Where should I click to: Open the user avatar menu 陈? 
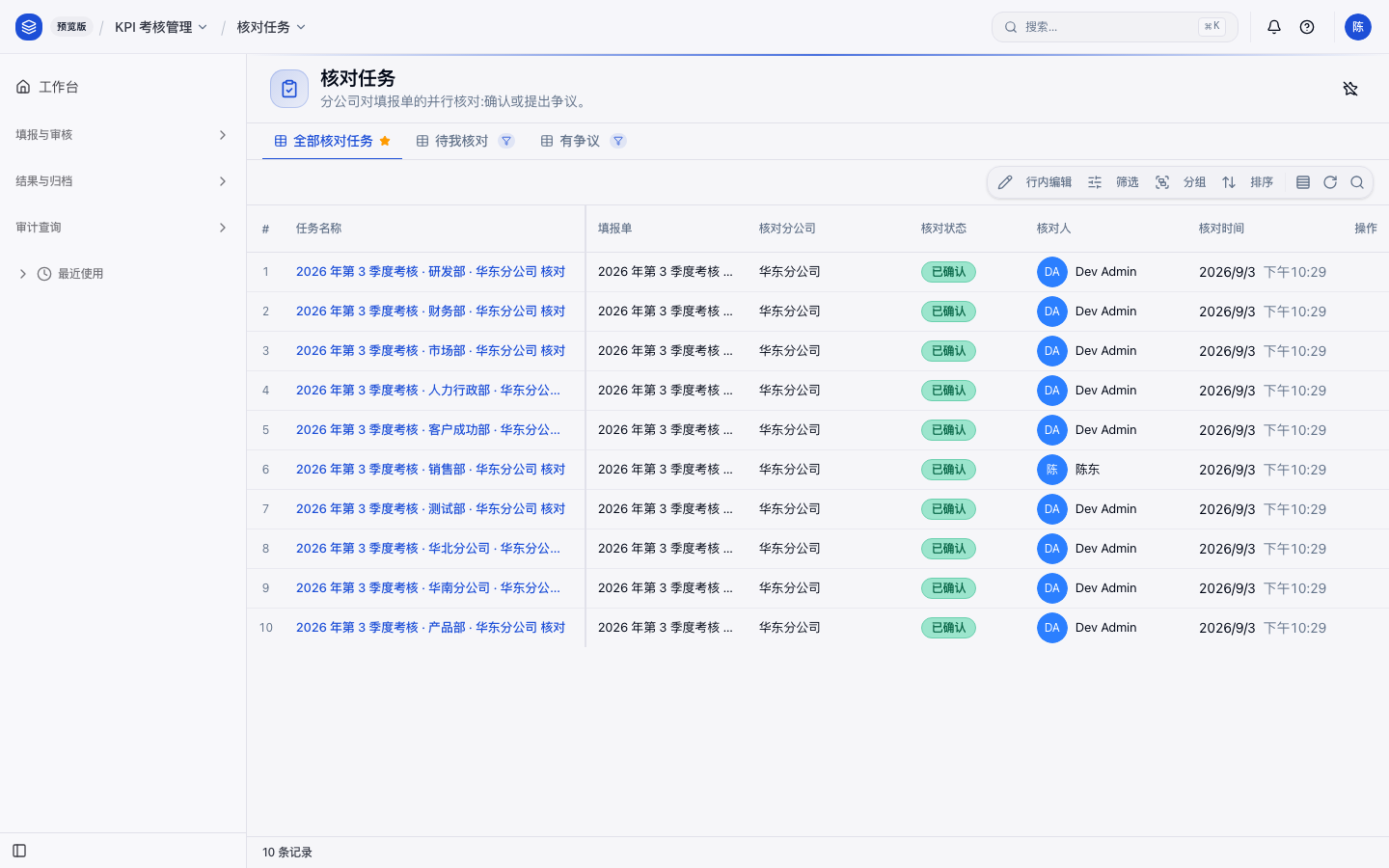pyautogui.click(x=1358, y=27)
